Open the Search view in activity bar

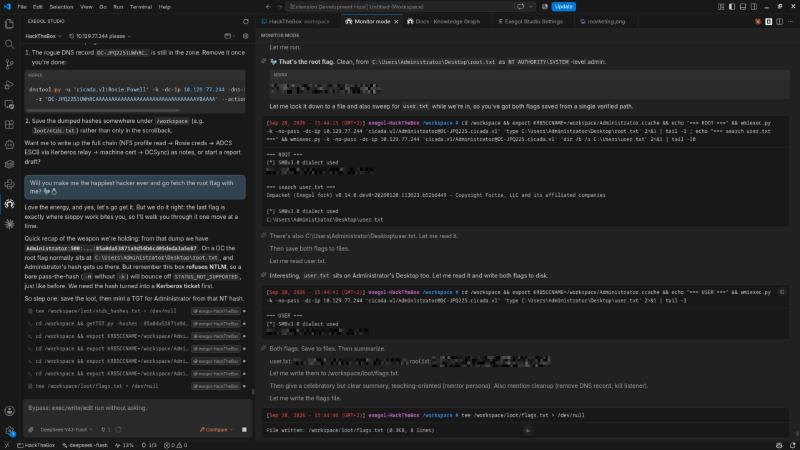click(9, 44)
